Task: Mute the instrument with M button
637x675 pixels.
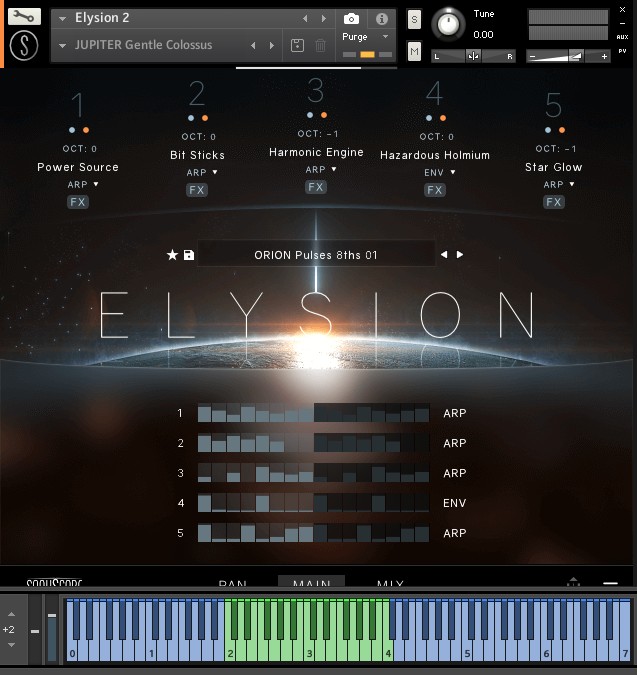Action: tap(414, 52)
